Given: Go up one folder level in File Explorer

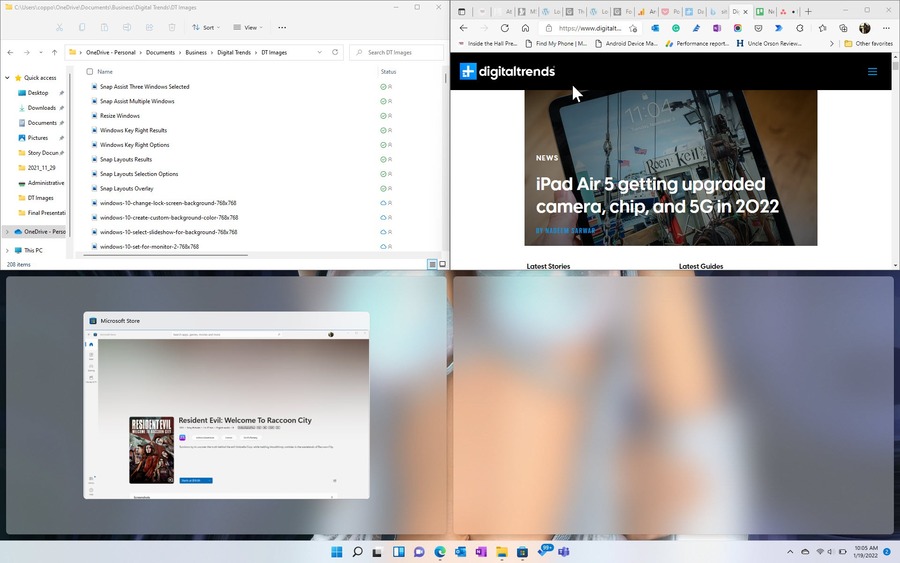Looking at the screenshot, I should (x=55, y=52).
